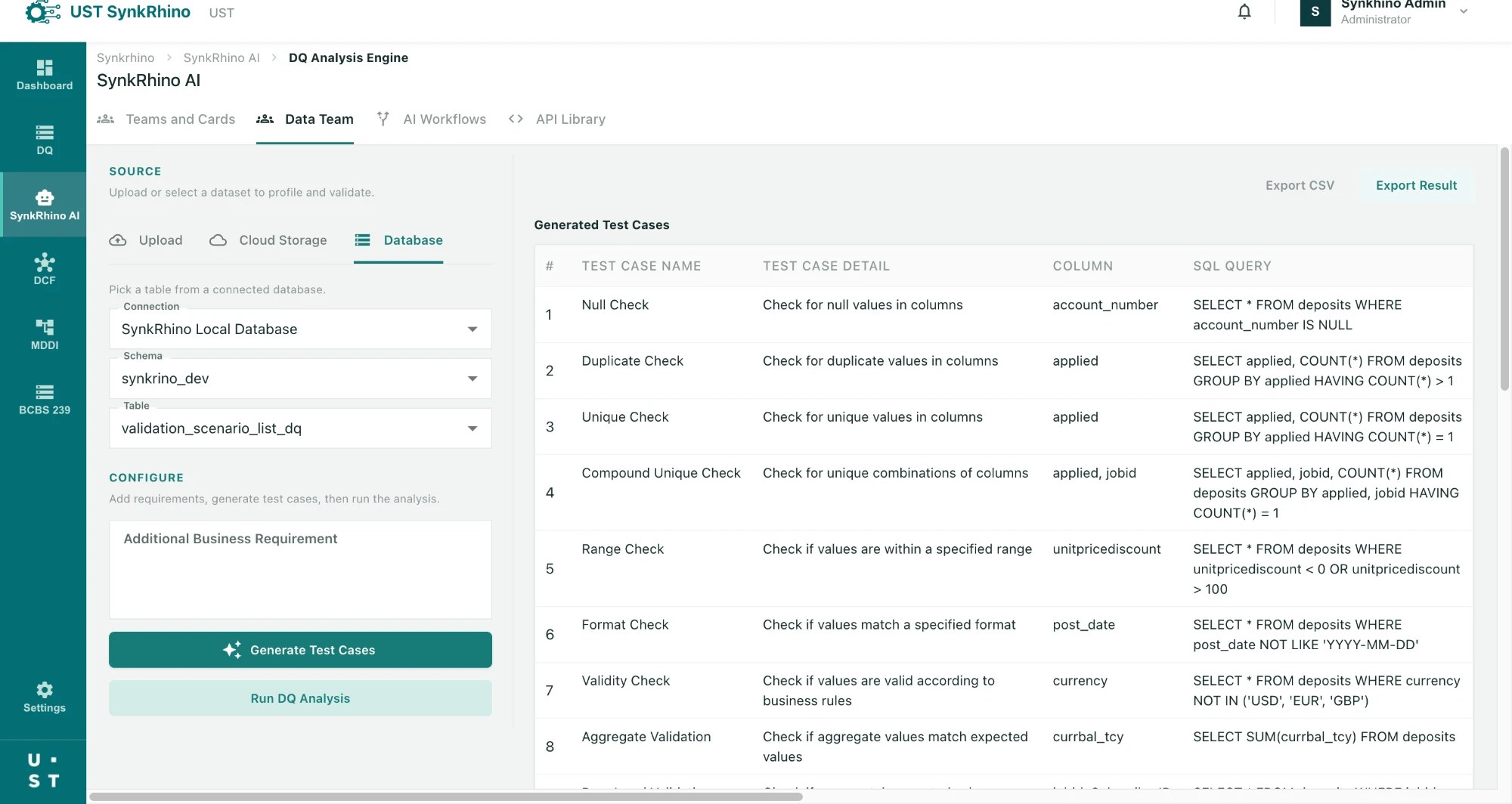The image size is (1512, 804).
Task: Select the SynkRhino AI sidebar item
Action: tap(44, 205)
